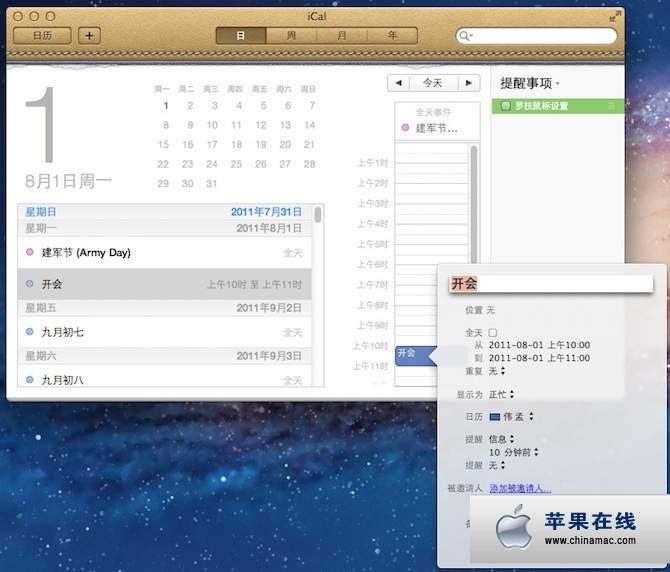Viewport: 670px width, 572px height.
Task: Click the plus button to add event
Action: coord(90,35)
